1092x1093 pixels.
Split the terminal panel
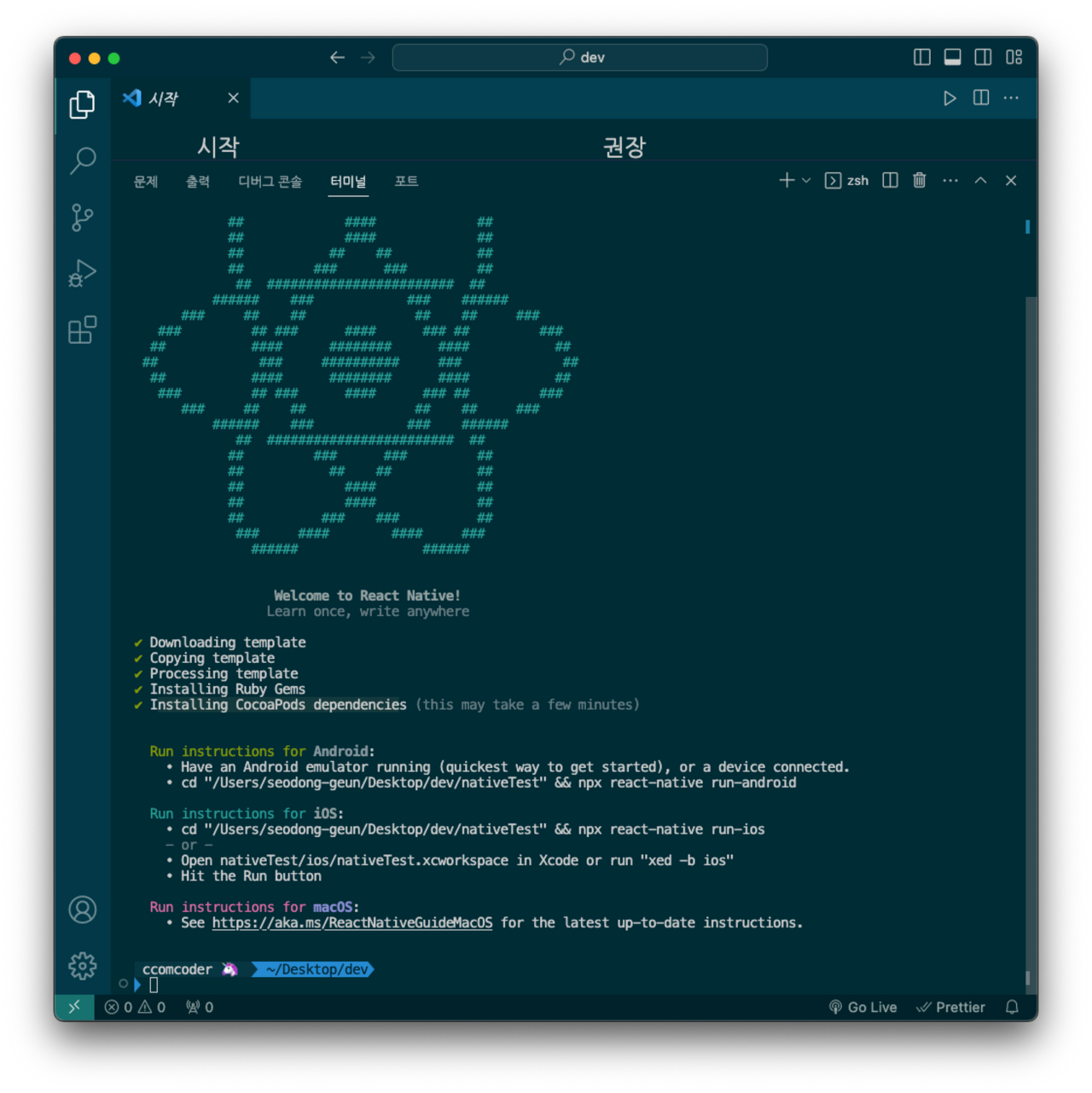[890, 180]
